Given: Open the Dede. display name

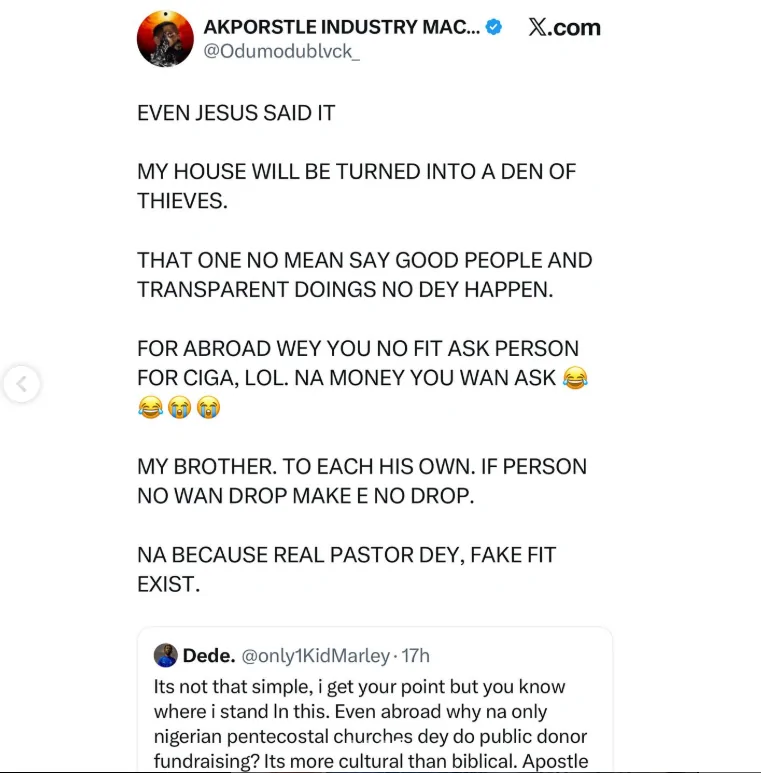Looking at the screenshot, I should click(209, 656).
